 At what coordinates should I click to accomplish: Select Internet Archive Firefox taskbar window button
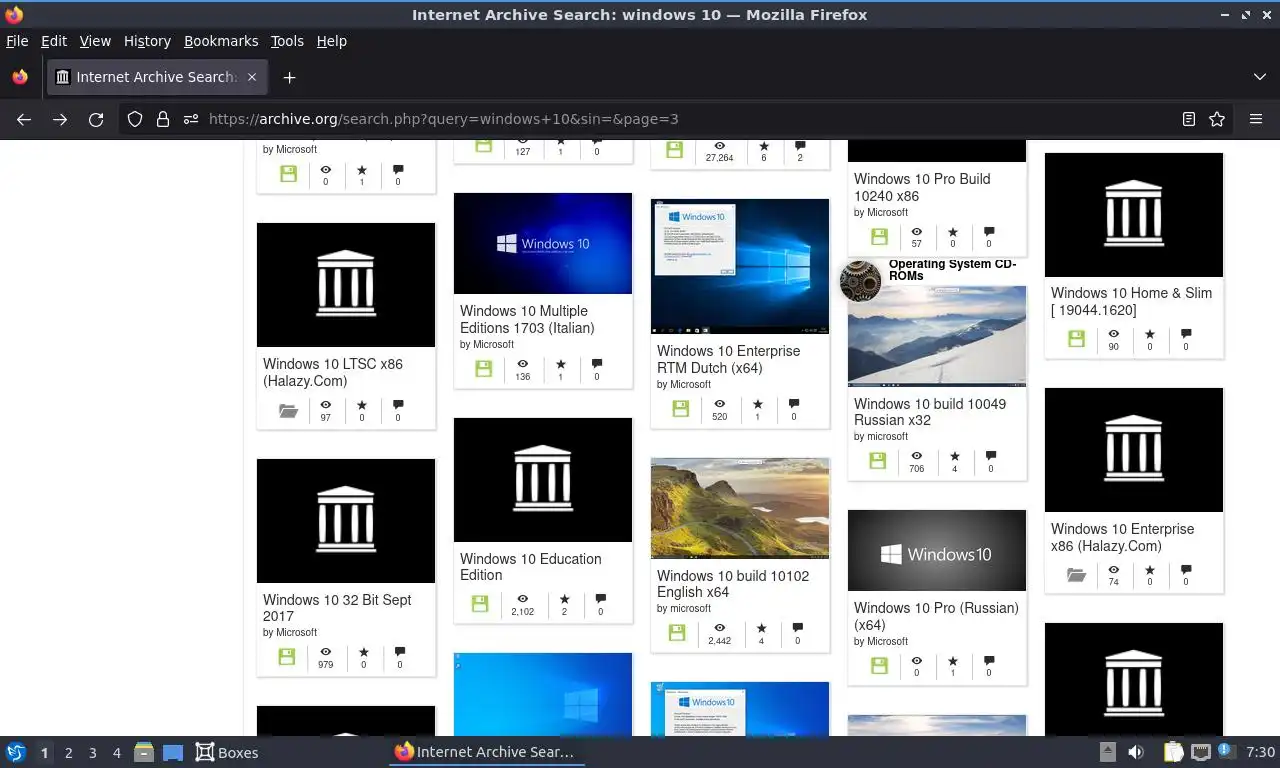coord(486,752)
